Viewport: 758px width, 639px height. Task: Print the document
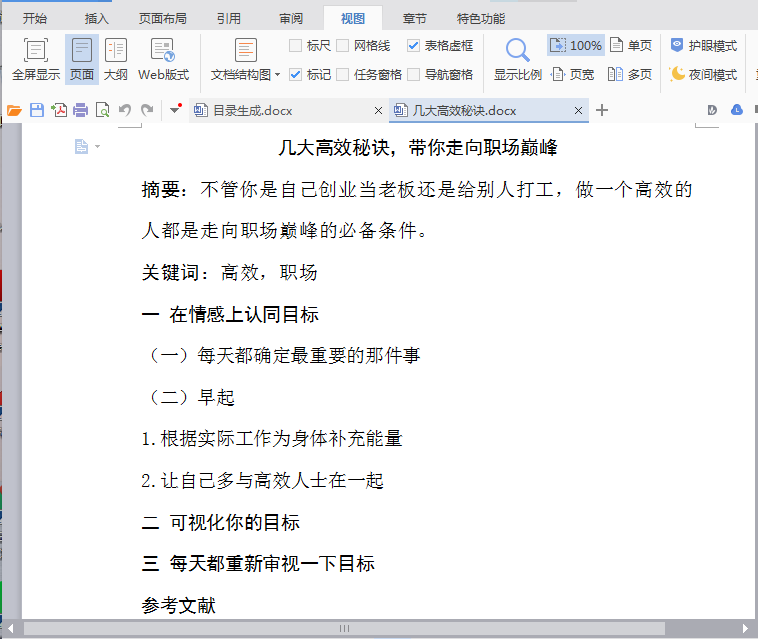(81, 110)
